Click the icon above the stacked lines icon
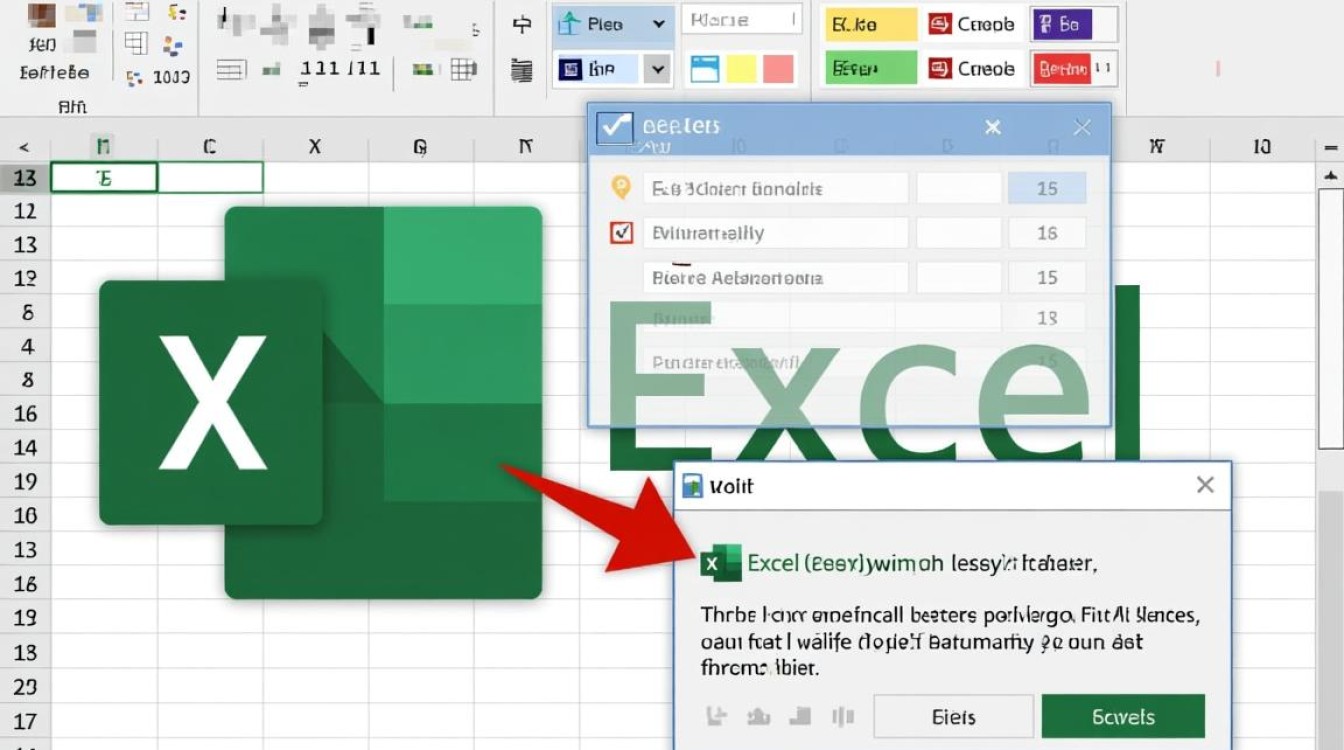This screenshot has height=750, width=1344. pos(521,25)
